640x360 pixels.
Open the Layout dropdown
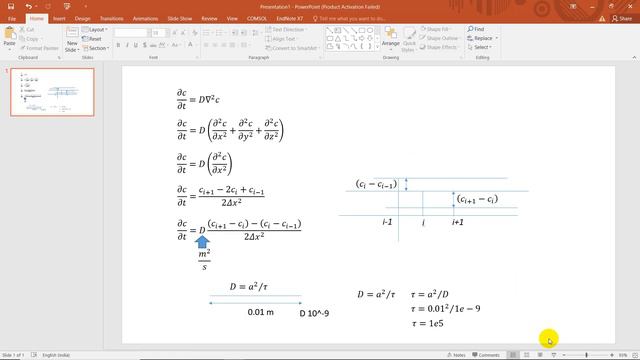coord(95,30)
